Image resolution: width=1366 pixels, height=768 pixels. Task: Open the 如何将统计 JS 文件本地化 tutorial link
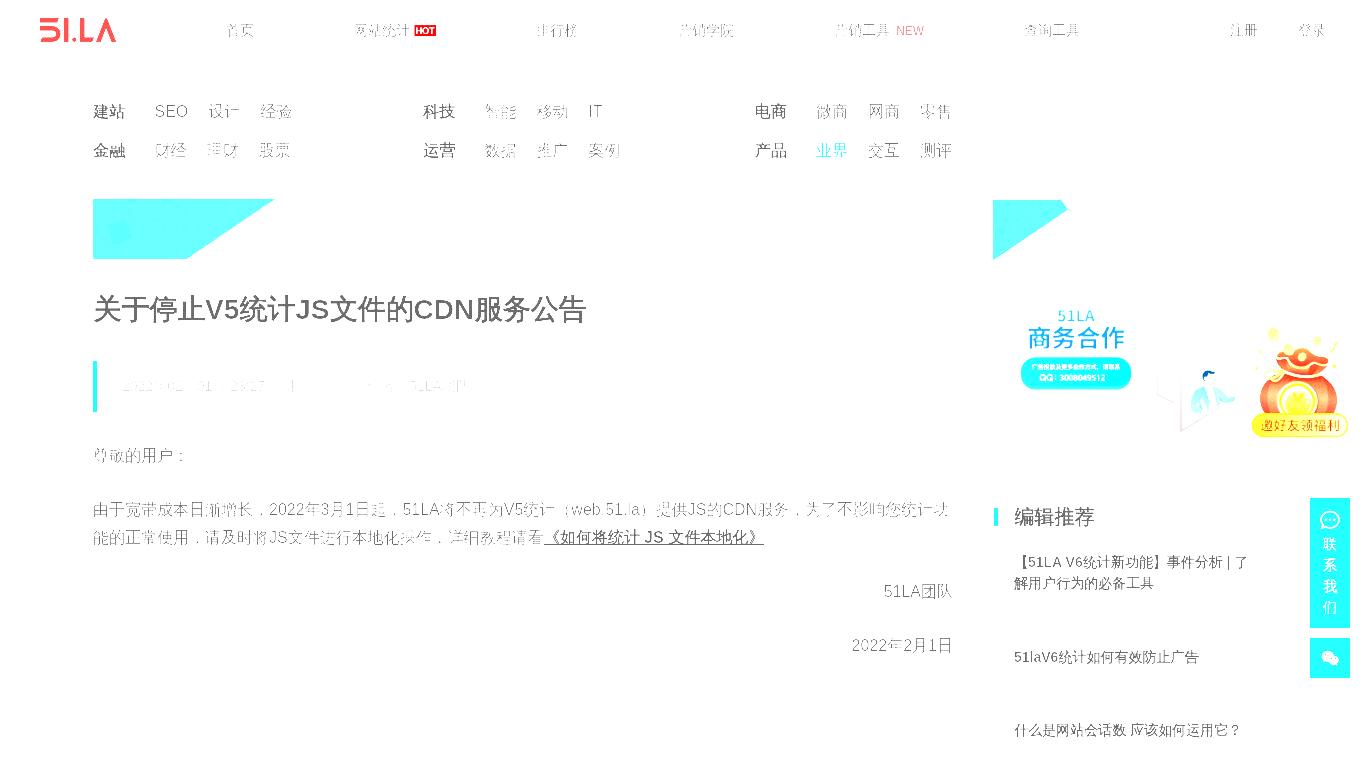(x=654, y=537)
